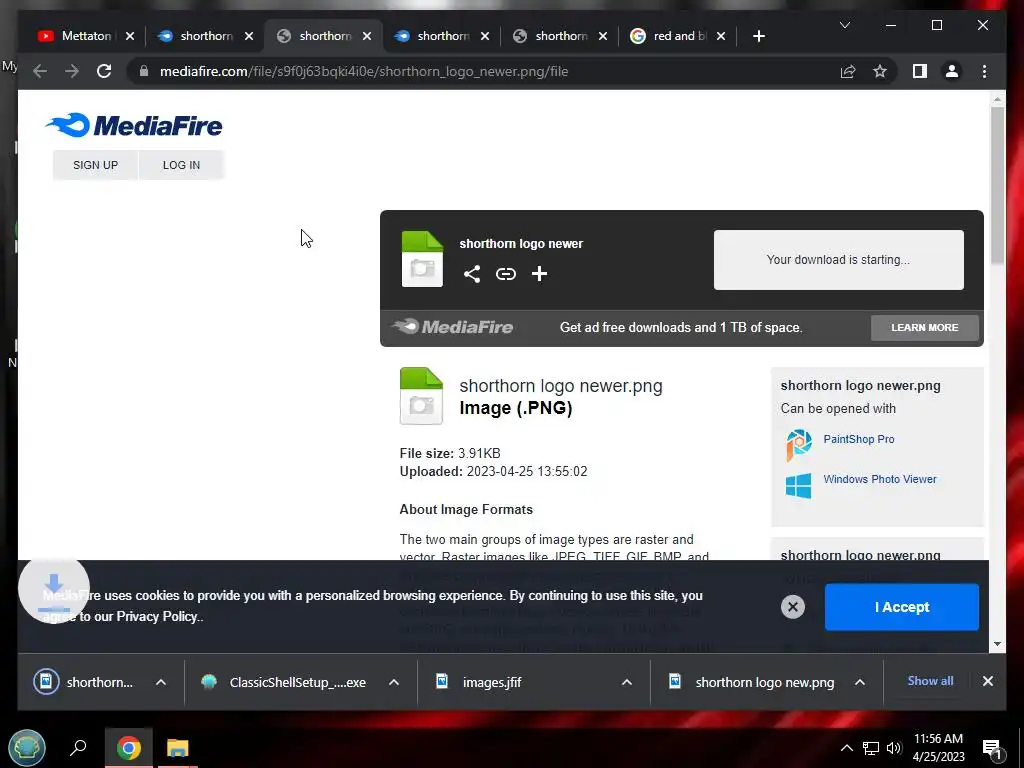This screenshot has height=768, width=1024.
Task: Open the PaintShop Pro link
Action: coord(858,439)
